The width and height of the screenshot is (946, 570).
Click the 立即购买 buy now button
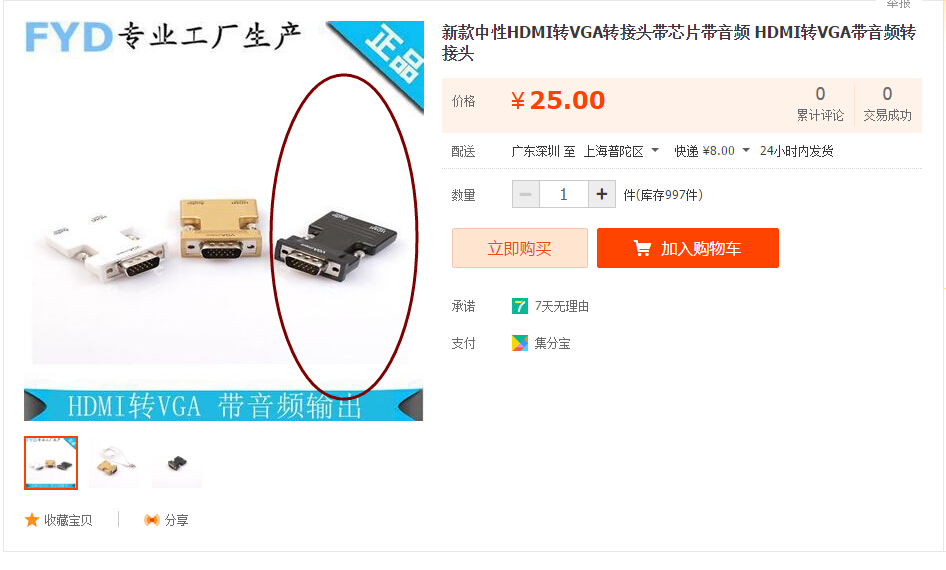pyautogui.click(x=519, y=248)
